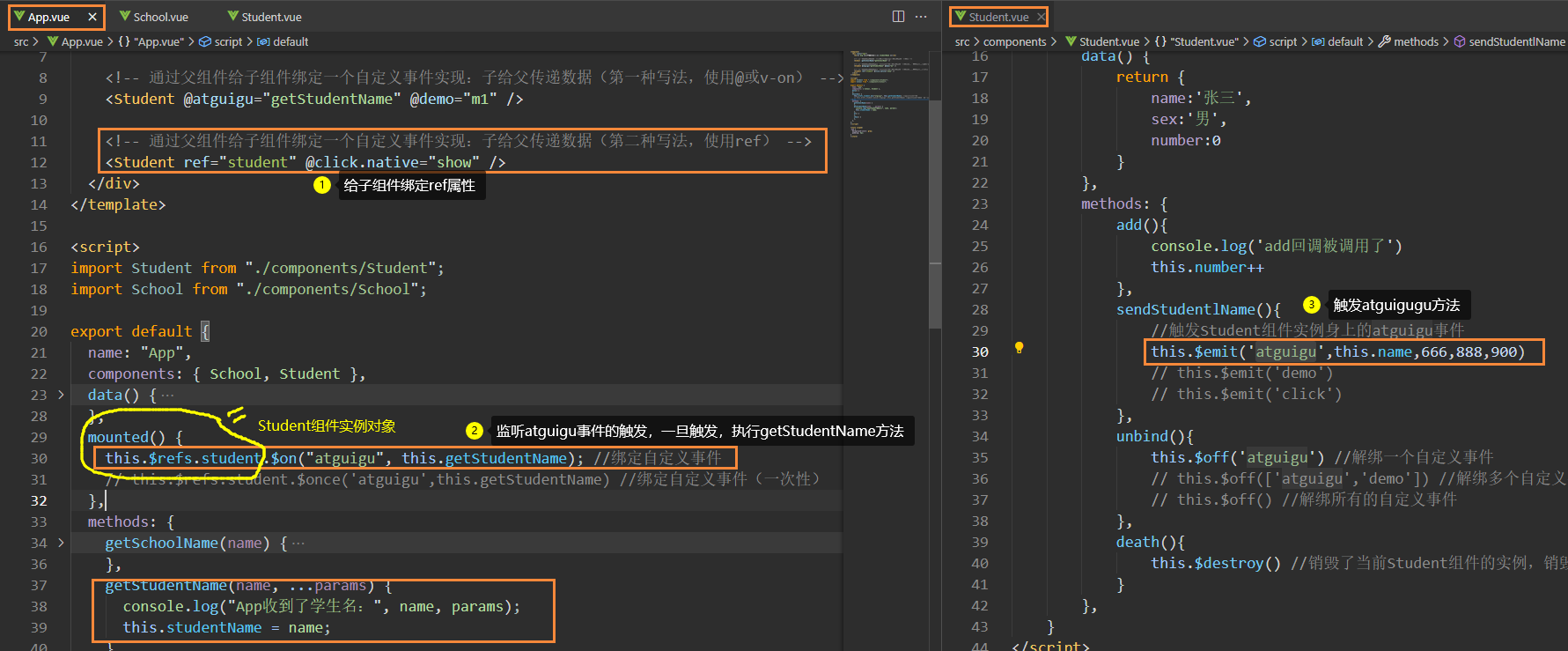Show code actions lightbulb on line 30
Image resolution: width=1568 pixels, height=651 pixels.
tap(1019, 348)
